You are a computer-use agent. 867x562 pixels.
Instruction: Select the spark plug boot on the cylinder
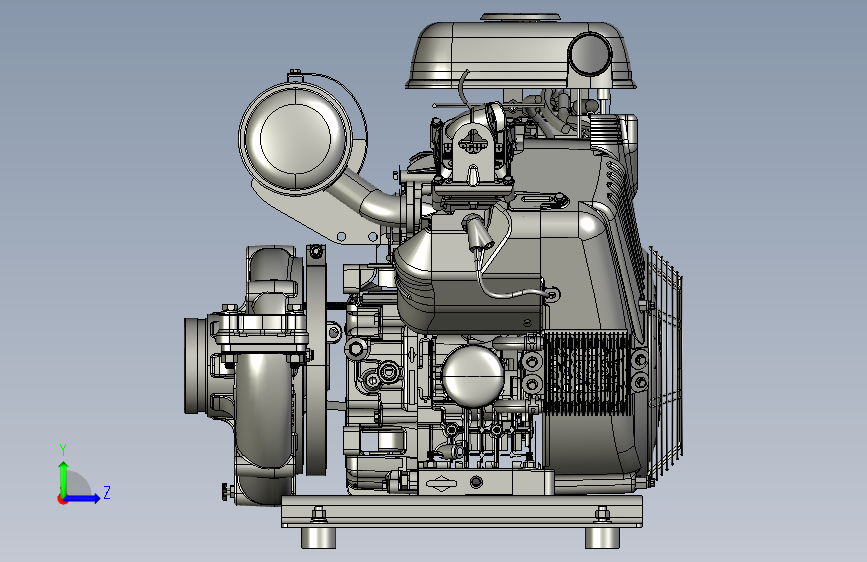[x=478, y=231]
